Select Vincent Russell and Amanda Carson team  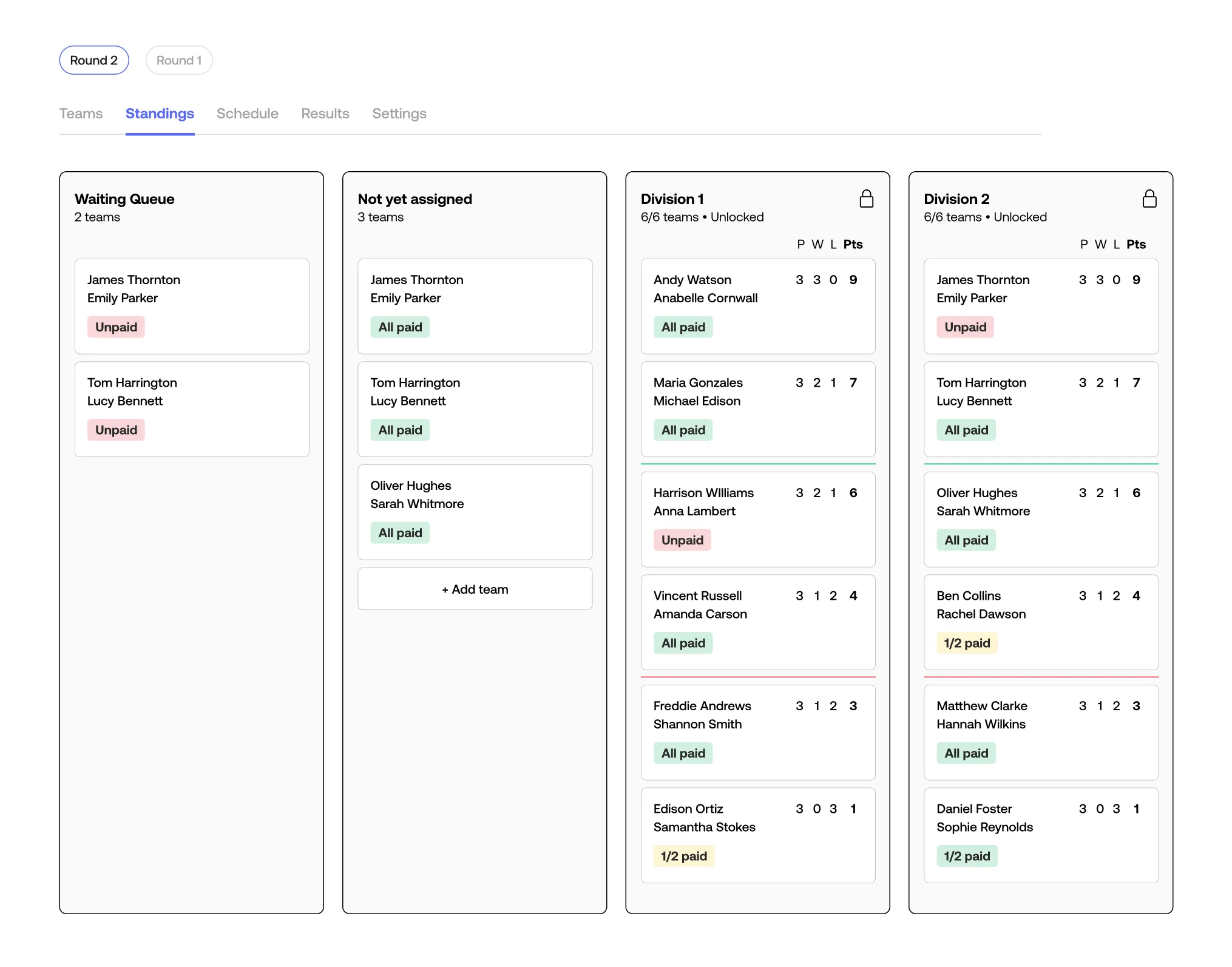[x=758, y=622]
